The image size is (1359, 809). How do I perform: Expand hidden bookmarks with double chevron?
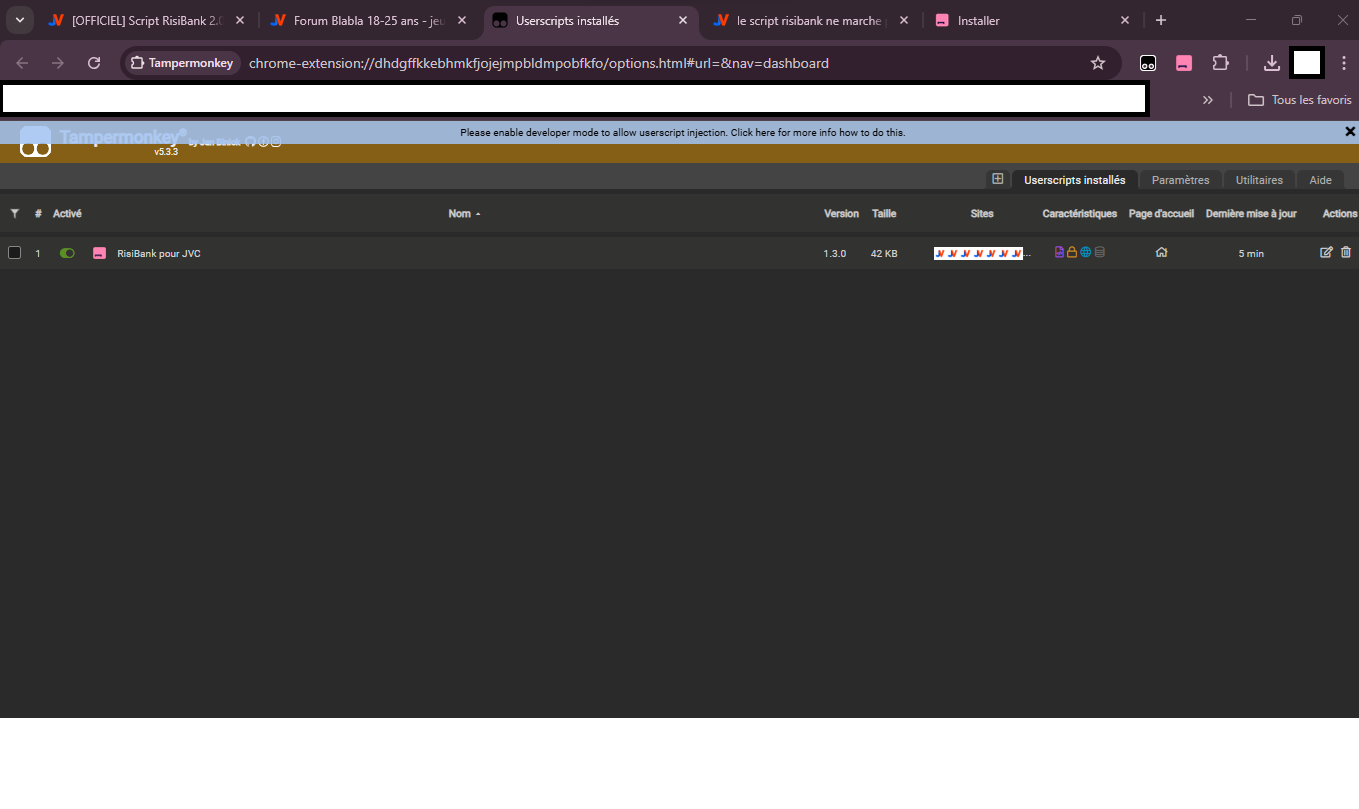pyautogui.click(x=1208, y=100)
